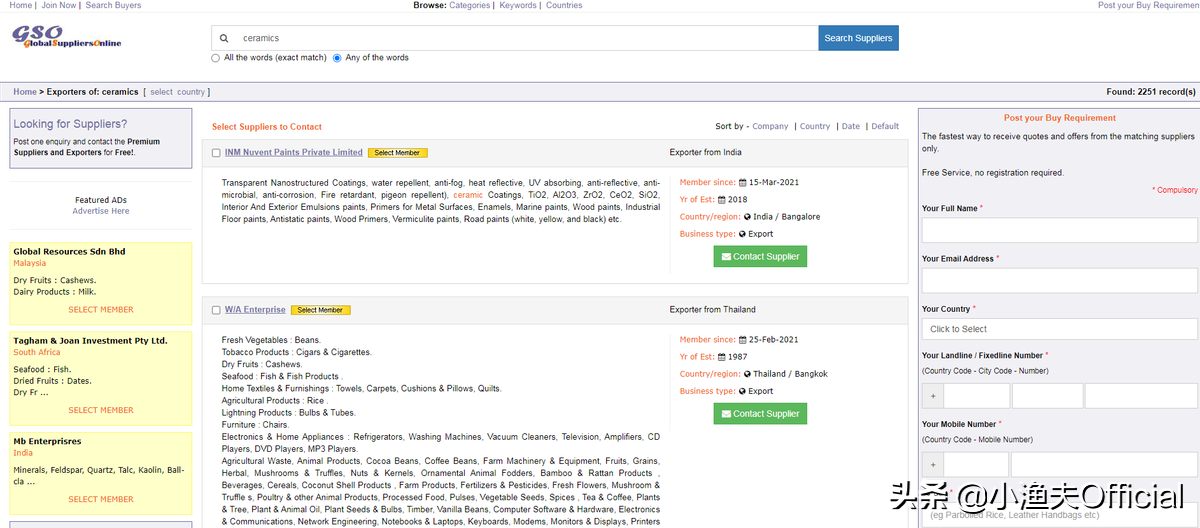This screenshot has width=1200, height=528.
Task: Click calendar icon beside 2018 establishment year
Action: tap(721, 200)
